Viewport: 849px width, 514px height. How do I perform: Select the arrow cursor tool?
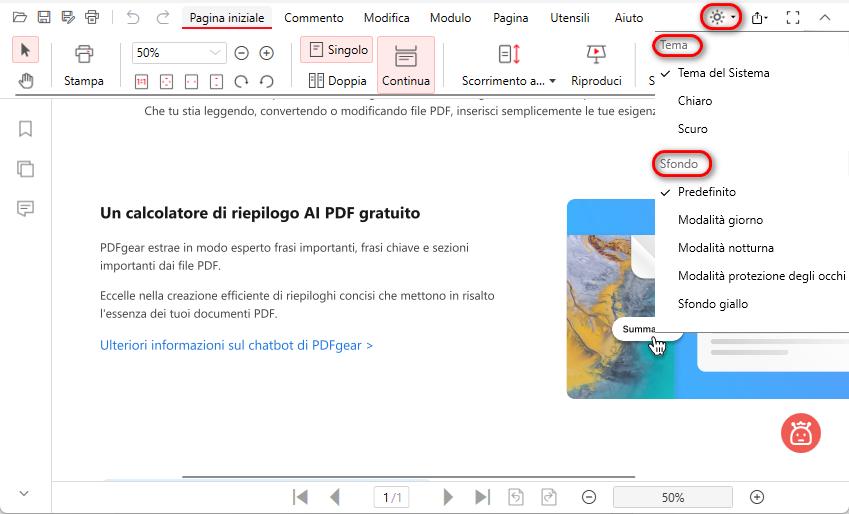pos(25,50)
